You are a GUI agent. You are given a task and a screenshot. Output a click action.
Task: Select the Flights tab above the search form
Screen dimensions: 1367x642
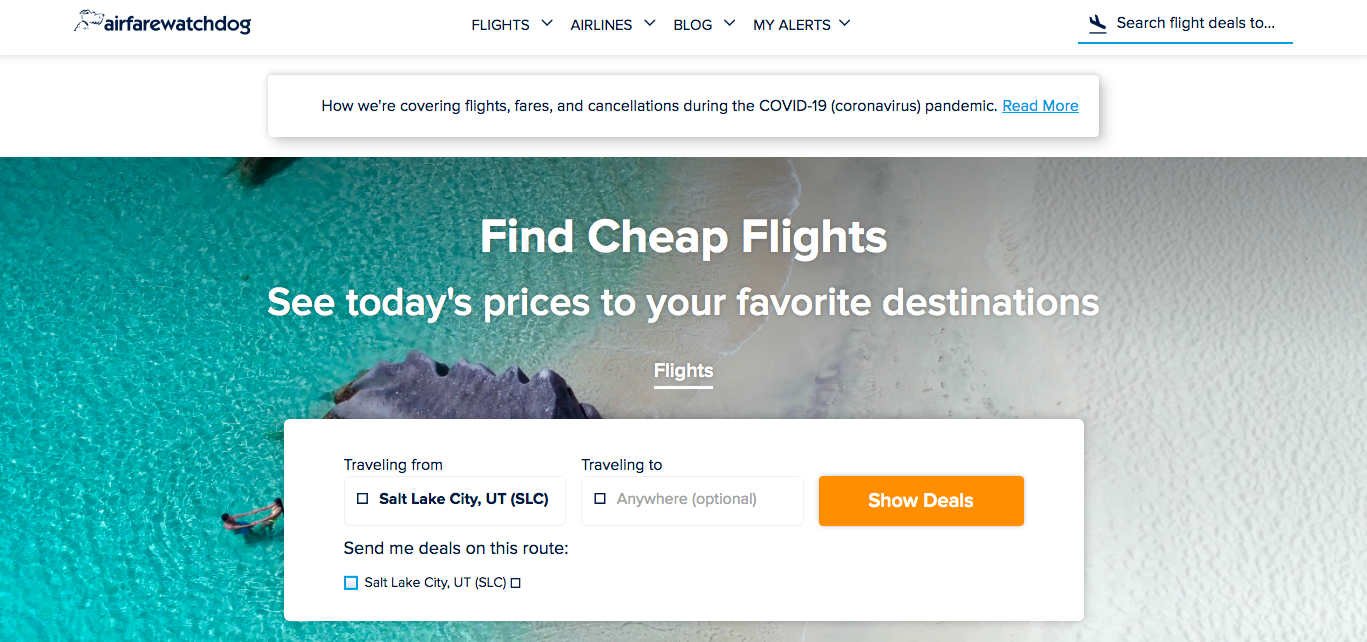click(x=683, y=370)
